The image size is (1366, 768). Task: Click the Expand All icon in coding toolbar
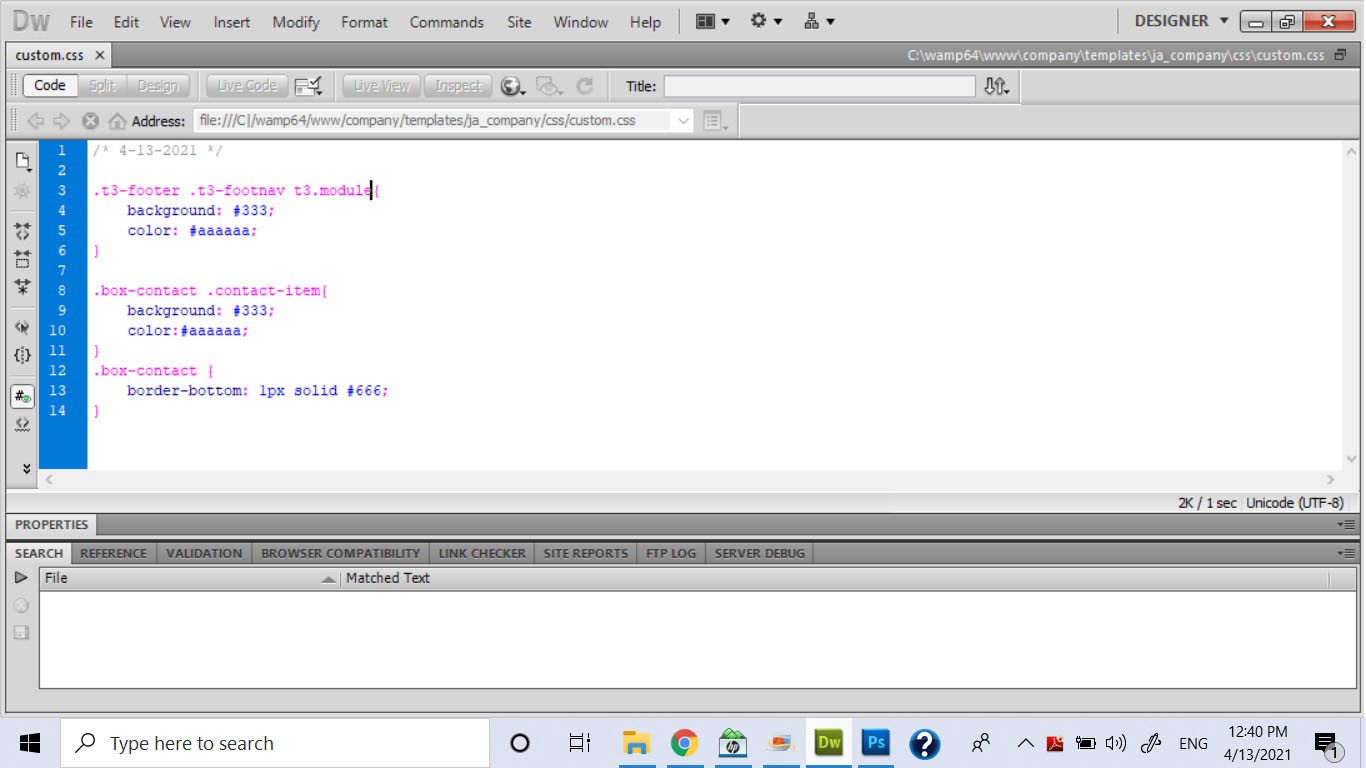pos(22,287)
